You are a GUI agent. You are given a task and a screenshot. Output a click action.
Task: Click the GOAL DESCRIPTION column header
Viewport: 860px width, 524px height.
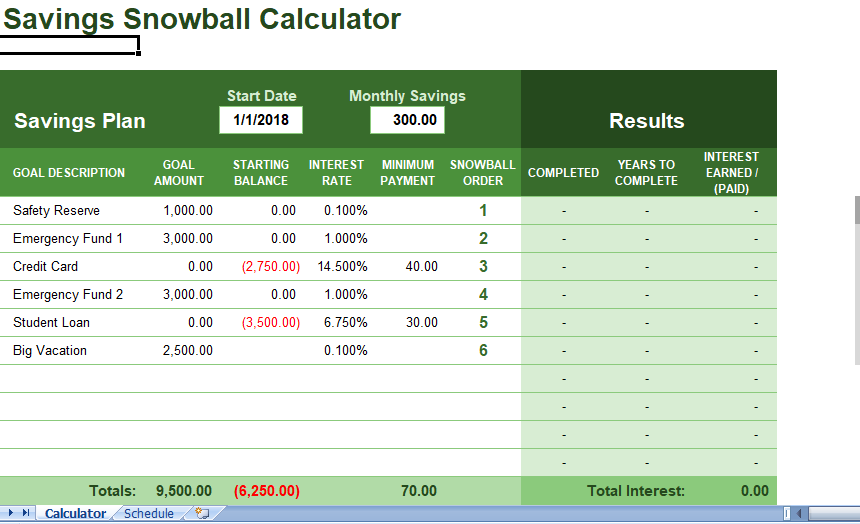tap(69, 173)
